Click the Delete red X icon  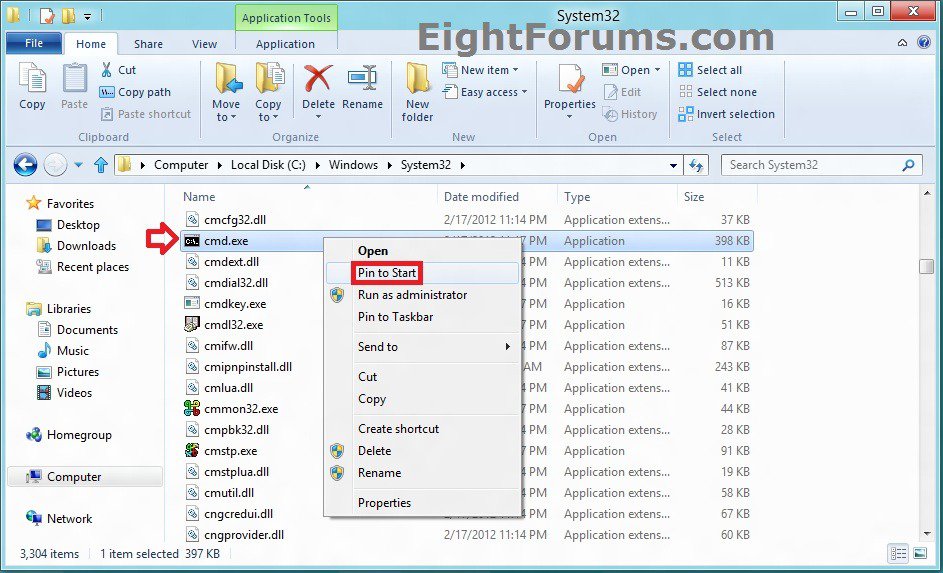click(318, 79)
